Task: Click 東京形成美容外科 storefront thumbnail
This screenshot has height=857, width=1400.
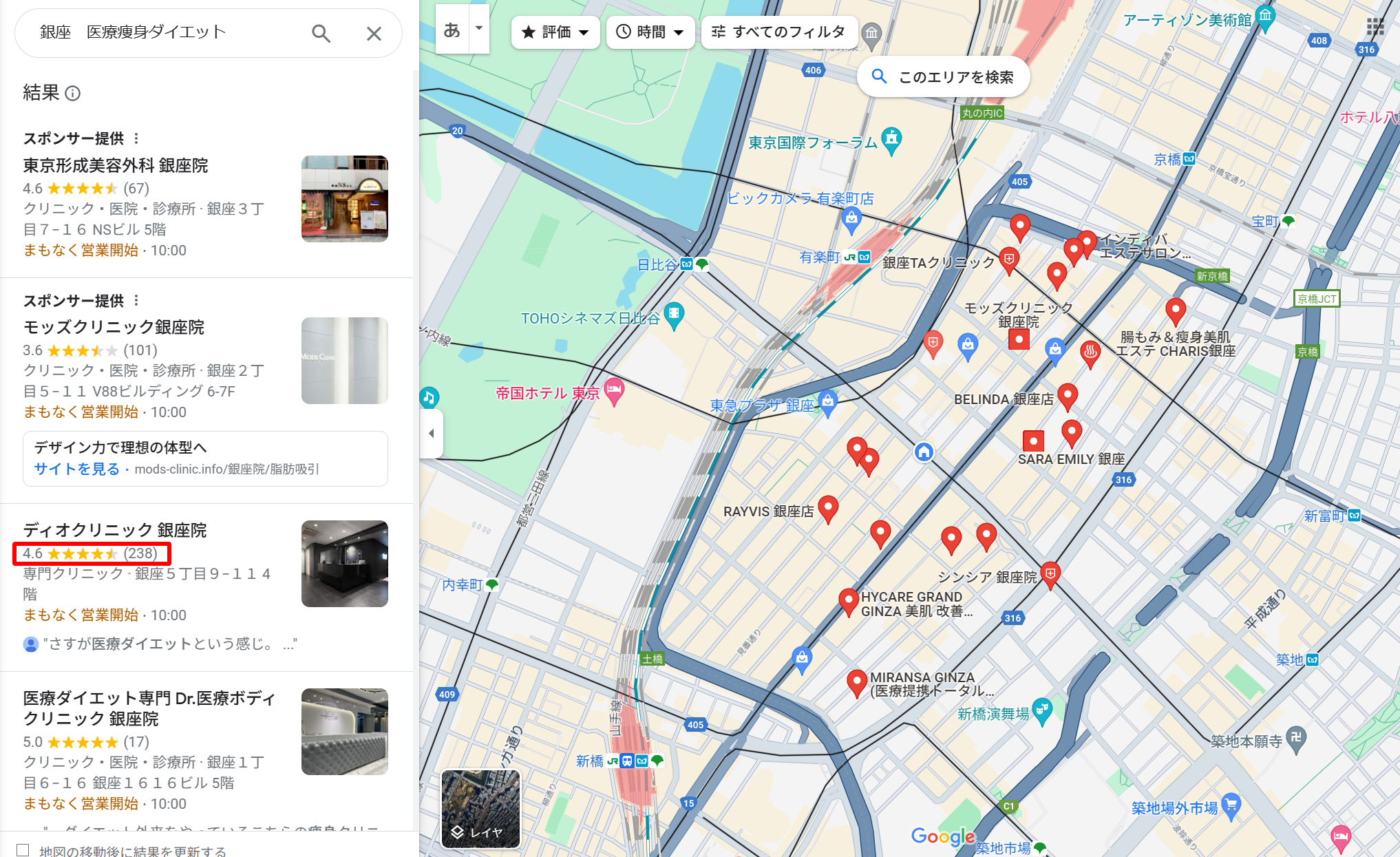Action: (x=345, y=198)
